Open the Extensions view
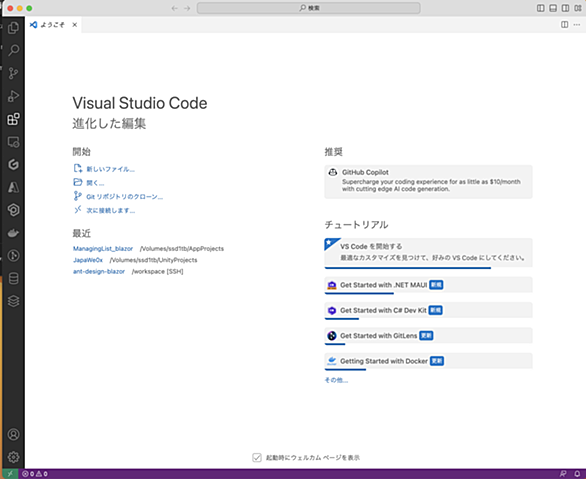This screenshot has height=479, width=586. click(13, 119)
